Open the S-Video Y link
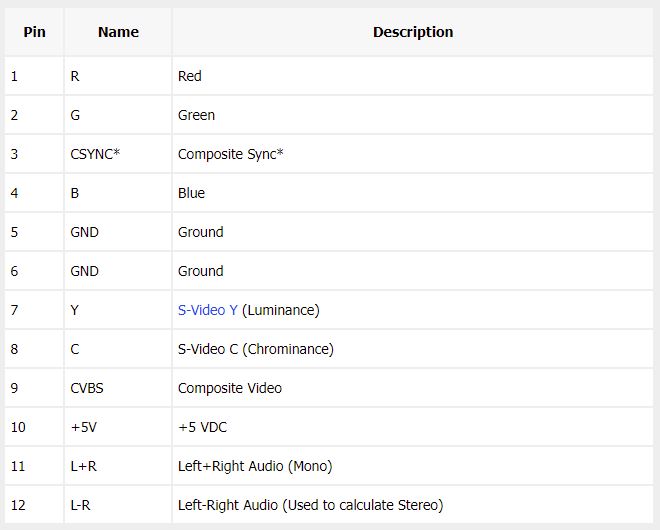This screenshot has height=530, width=660. [x=208, y=310]
